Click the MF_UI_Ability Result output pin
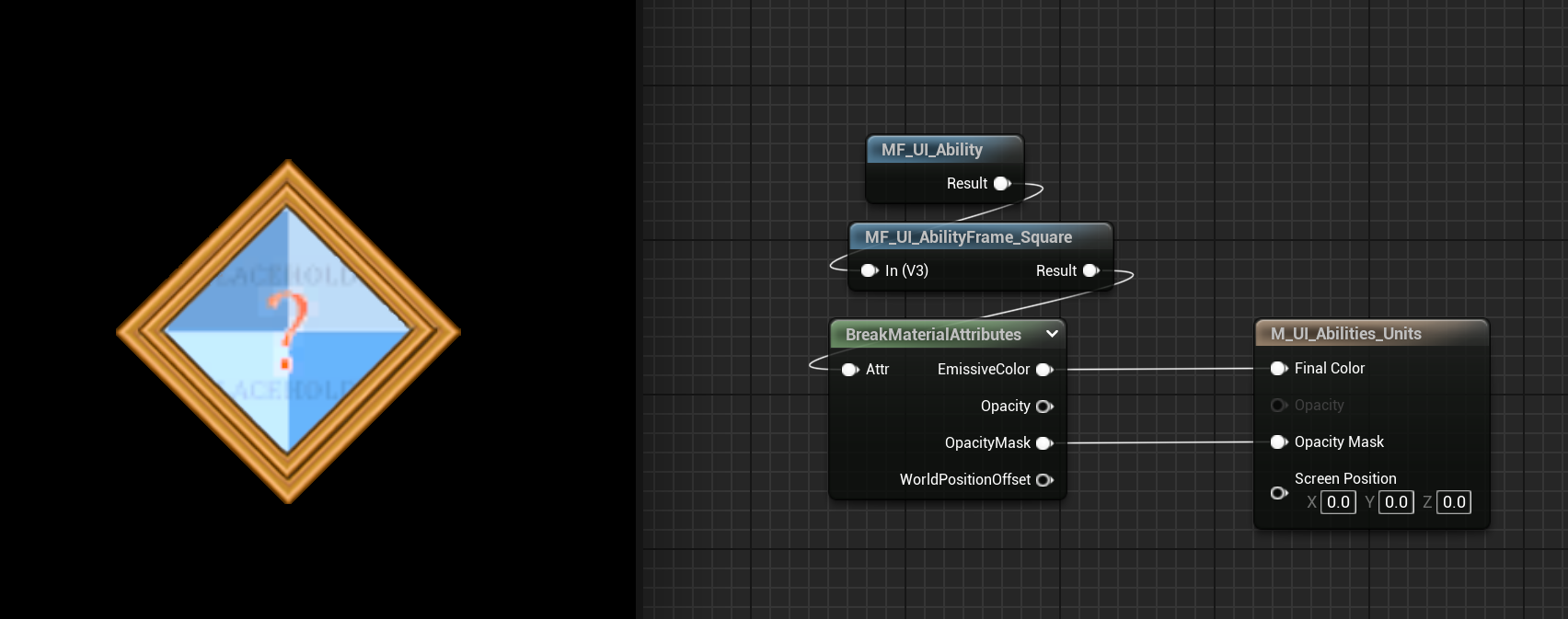This screenshot has height=619, width=1568. coord(1001,184)
